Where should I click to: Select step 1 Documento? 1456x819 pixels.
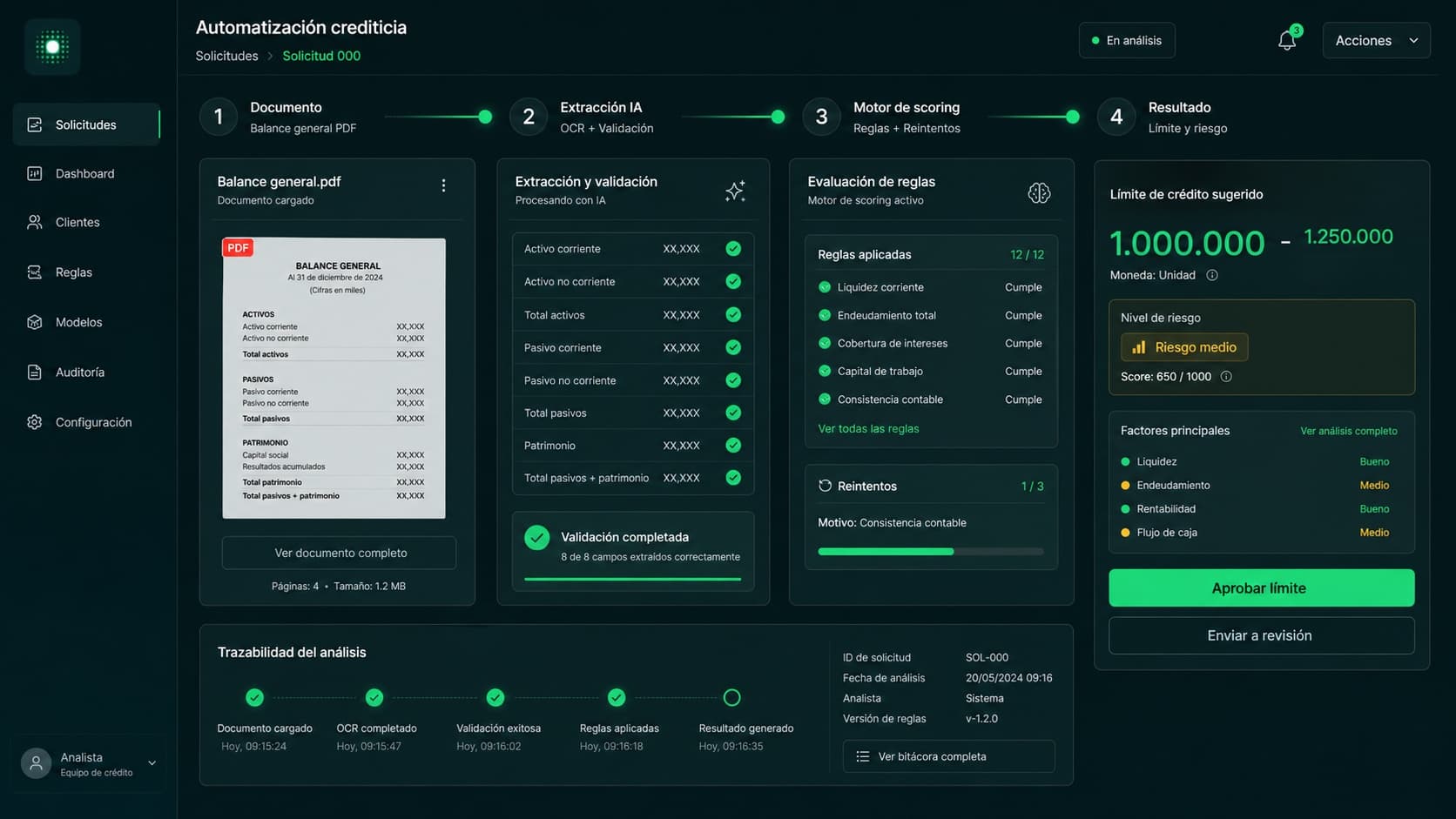[x=279, y=117]
